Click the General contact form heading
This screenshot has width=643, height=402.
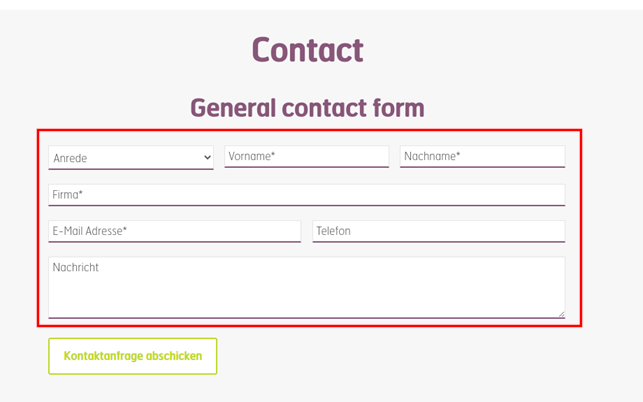click(307, 107)
